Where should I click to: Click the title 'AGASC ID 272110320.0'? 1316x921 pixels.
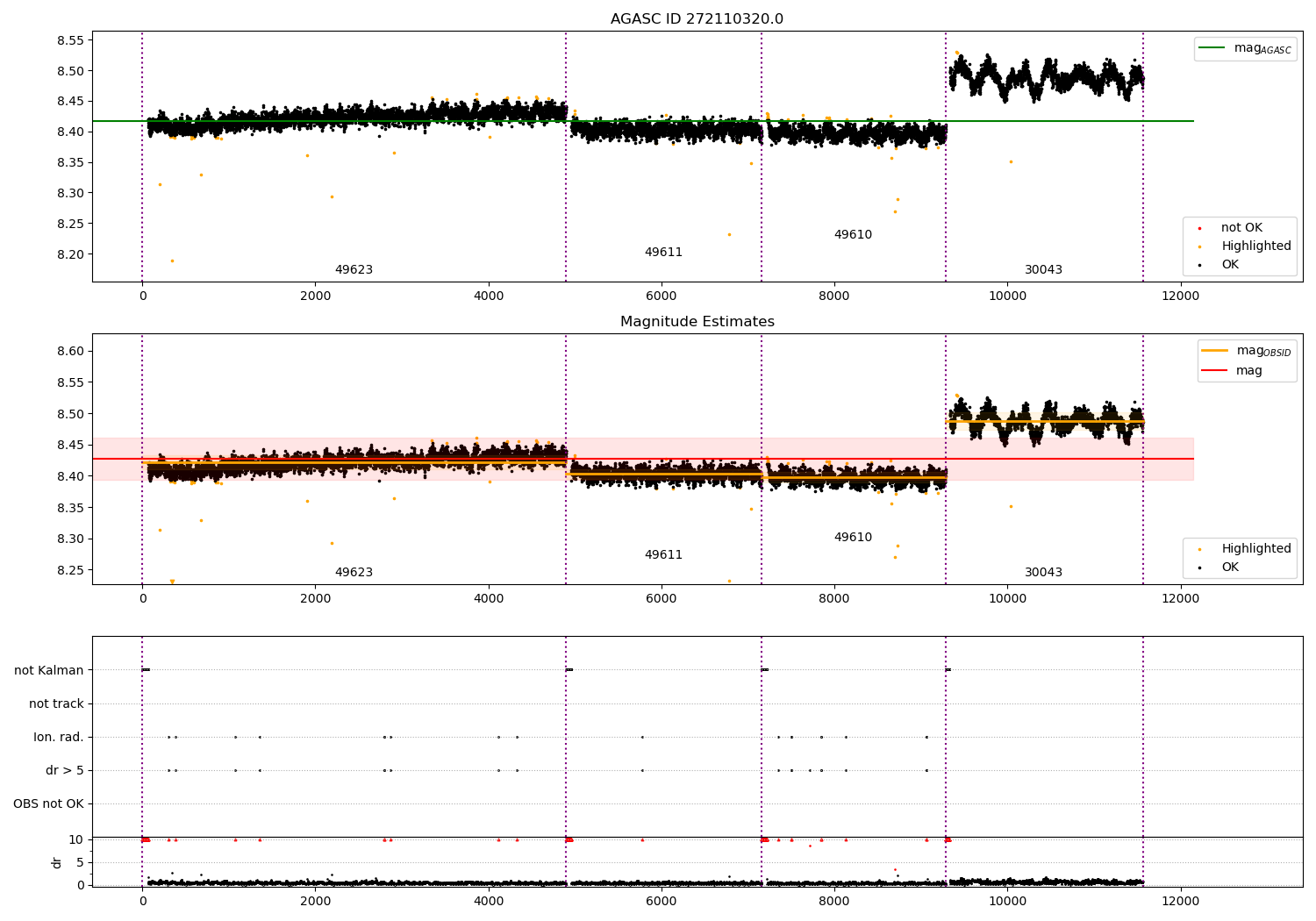click(697, 19)
